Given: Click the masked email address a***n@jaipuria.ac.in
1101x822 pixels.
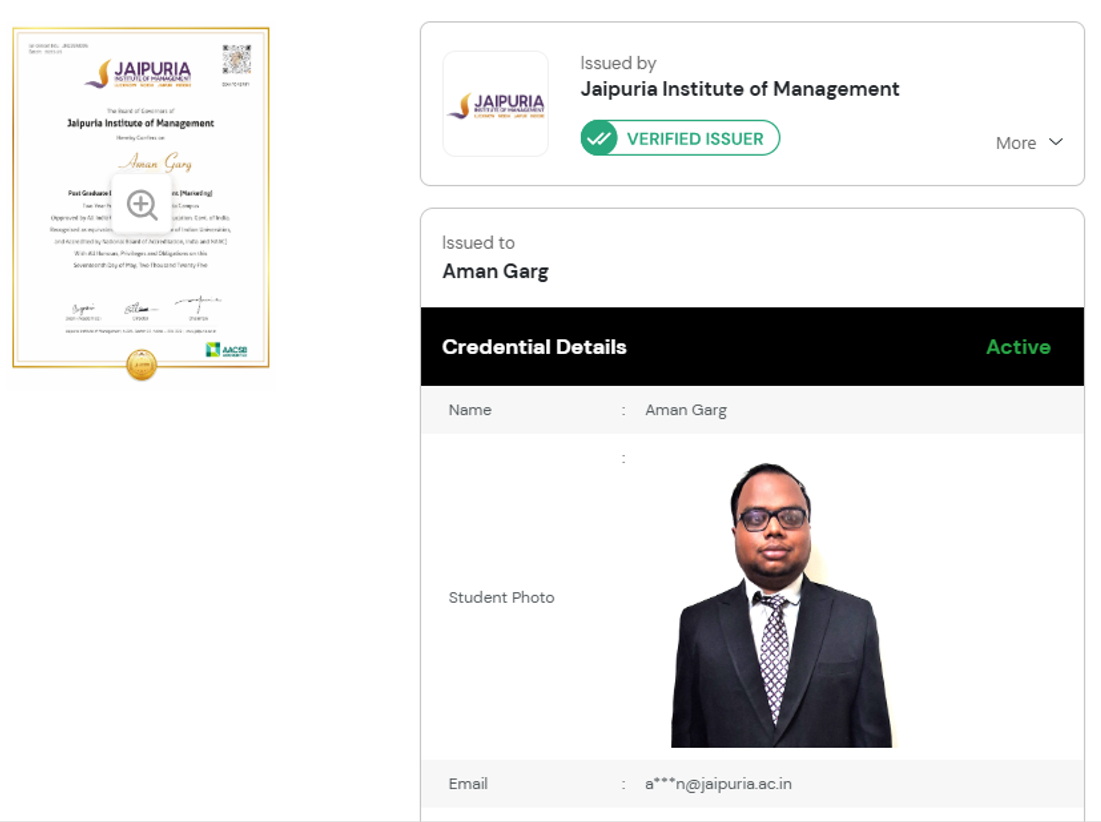Looking at the screenshot, I should click(718, 784).
